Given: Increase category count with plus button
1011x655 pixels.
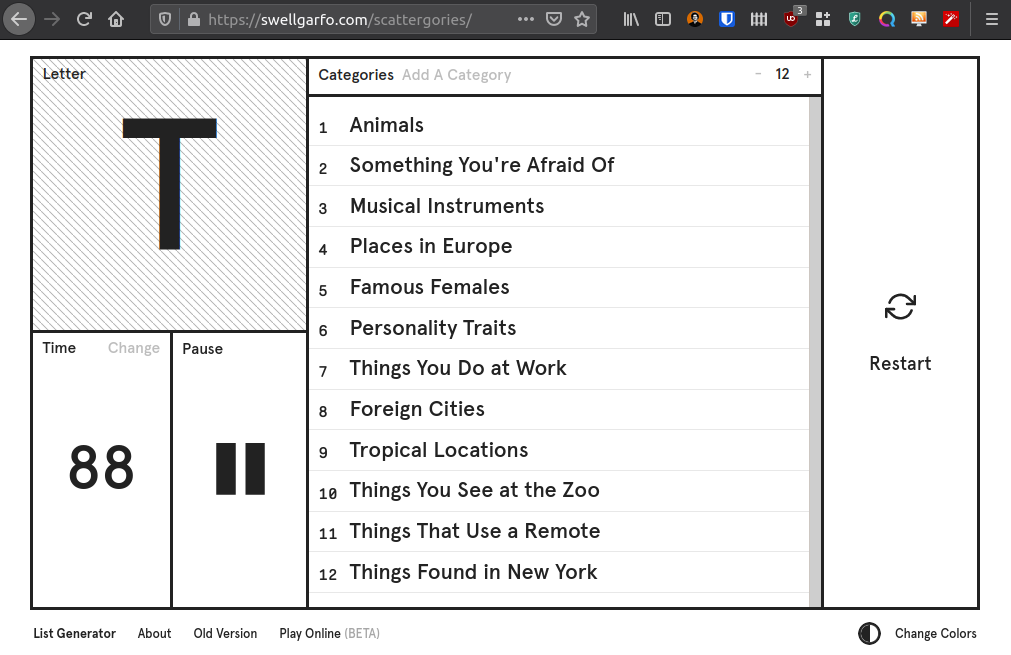Looking at the screenshot, I should coord(807,75).
